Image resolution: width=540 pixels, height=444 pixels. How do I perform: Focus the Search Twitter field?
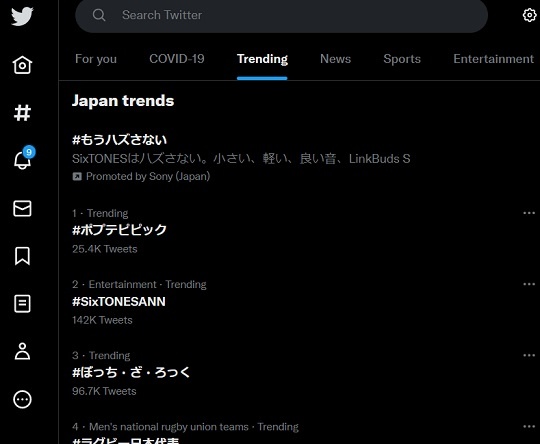281,15
